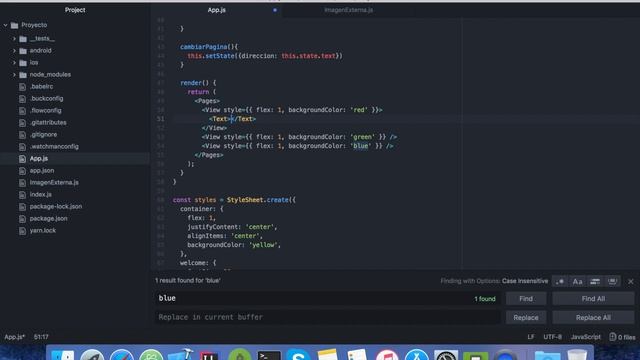640x360 pixels.
Task: Expand the android folder chevron
Action: click(14, 51)
